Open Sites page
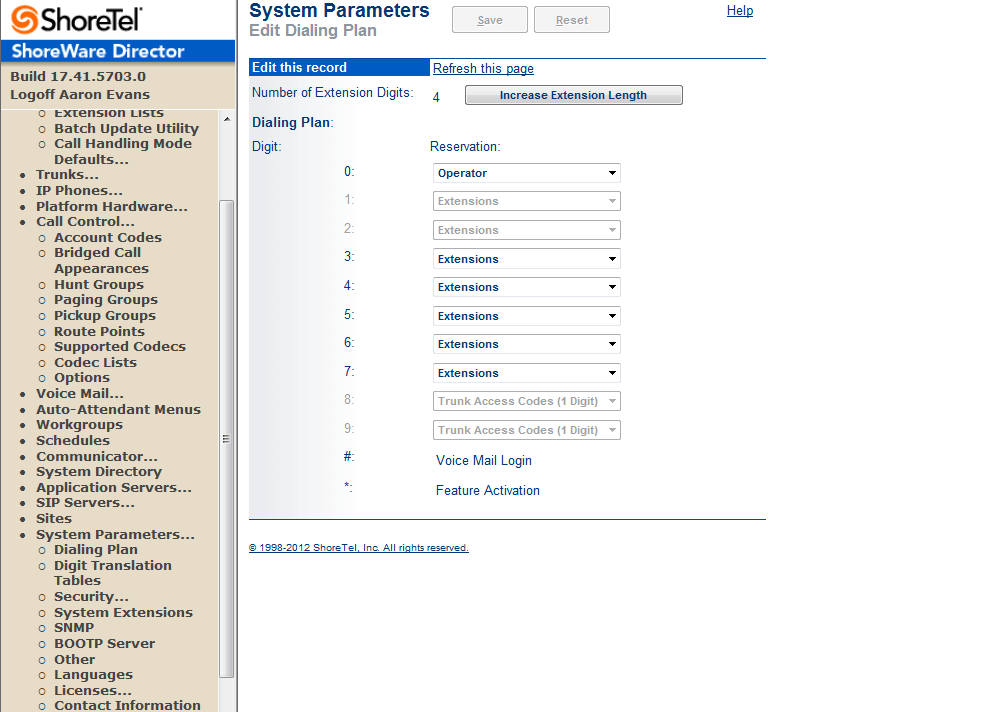Screen dimensions: 1000x712 (x=54, y=519)
